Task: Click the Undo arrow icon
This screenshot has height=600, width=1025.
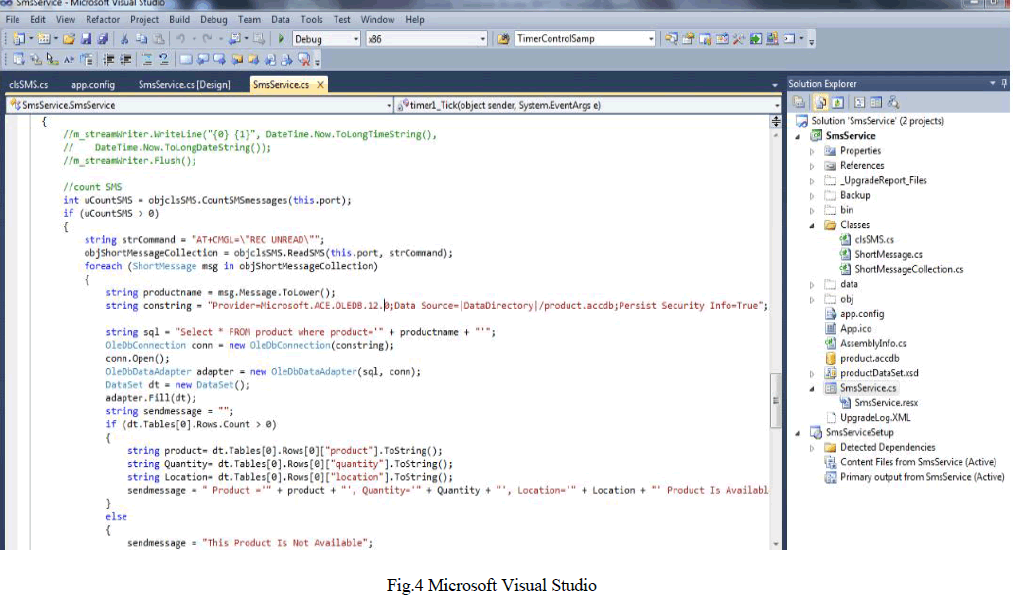Action: click(181, 39)
